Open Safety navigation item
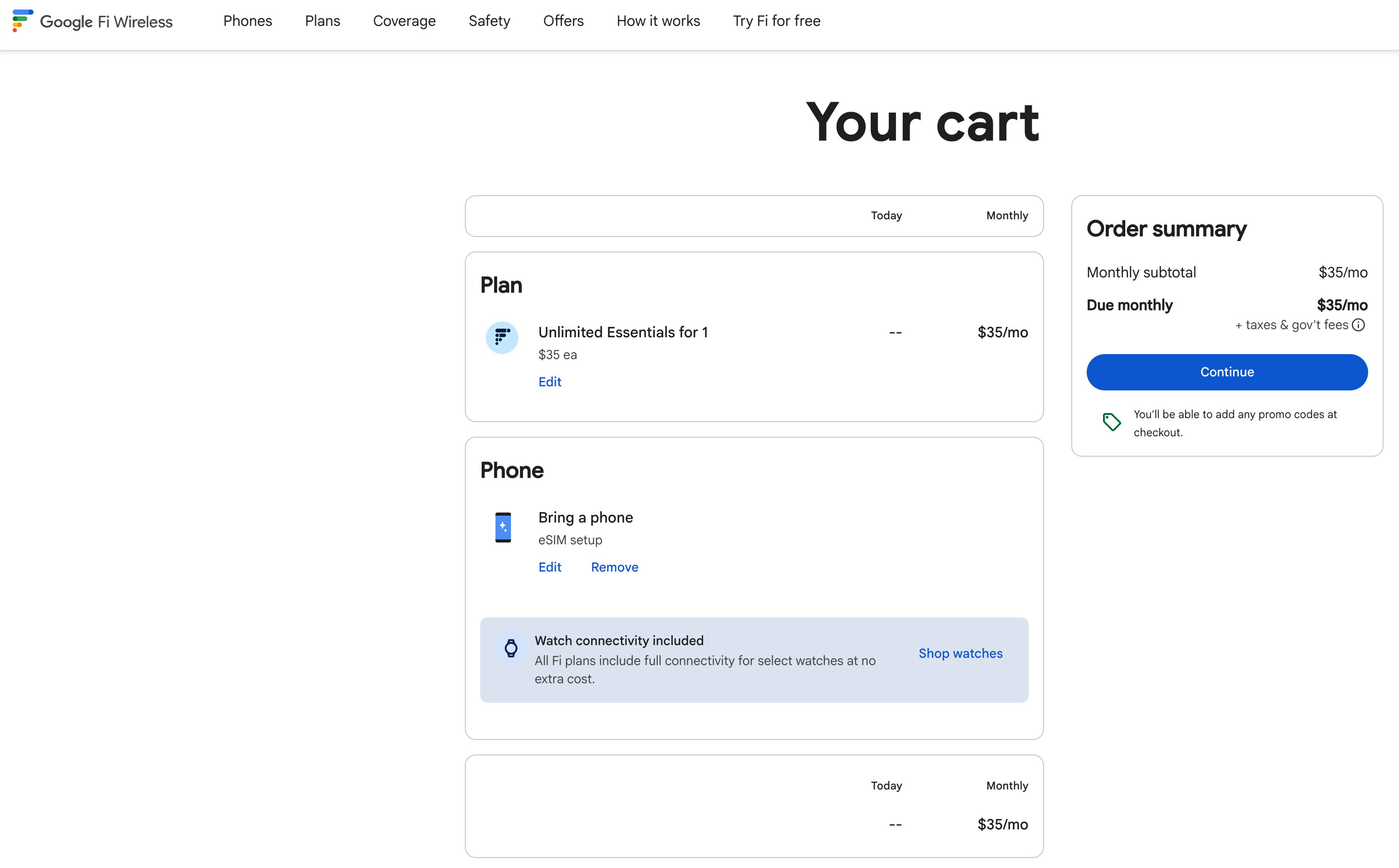The image size is (1399, 868). [489, 21]
